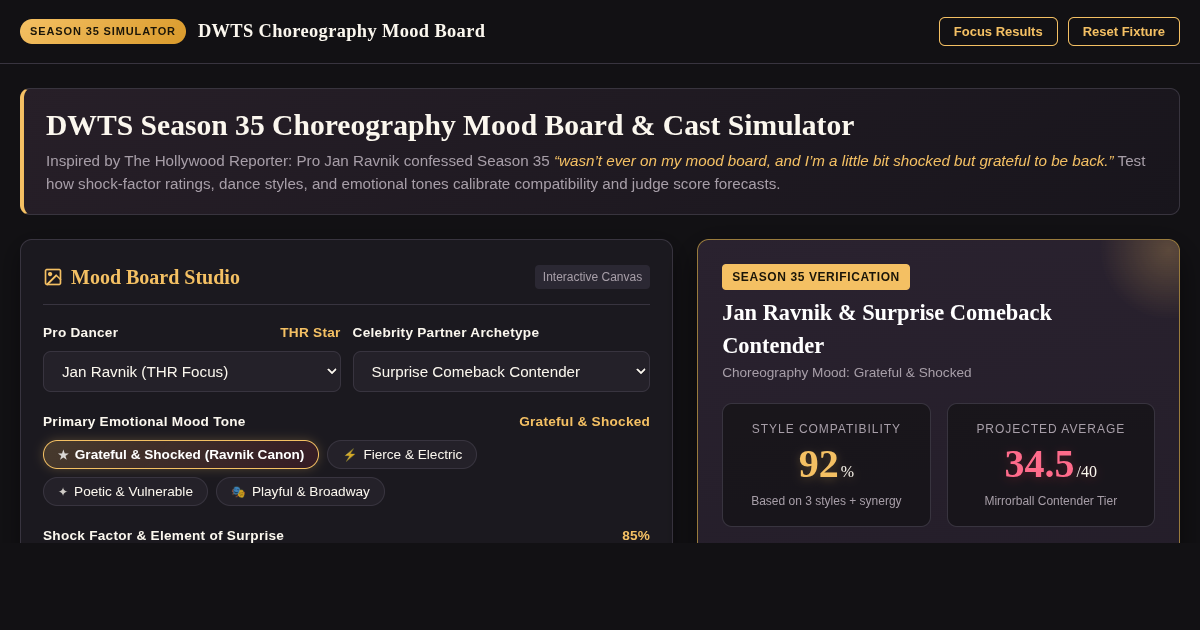Click the italic Jan Ravnik quote text
This screenshot has height=630, width=1200.
[x=834, y=161]
